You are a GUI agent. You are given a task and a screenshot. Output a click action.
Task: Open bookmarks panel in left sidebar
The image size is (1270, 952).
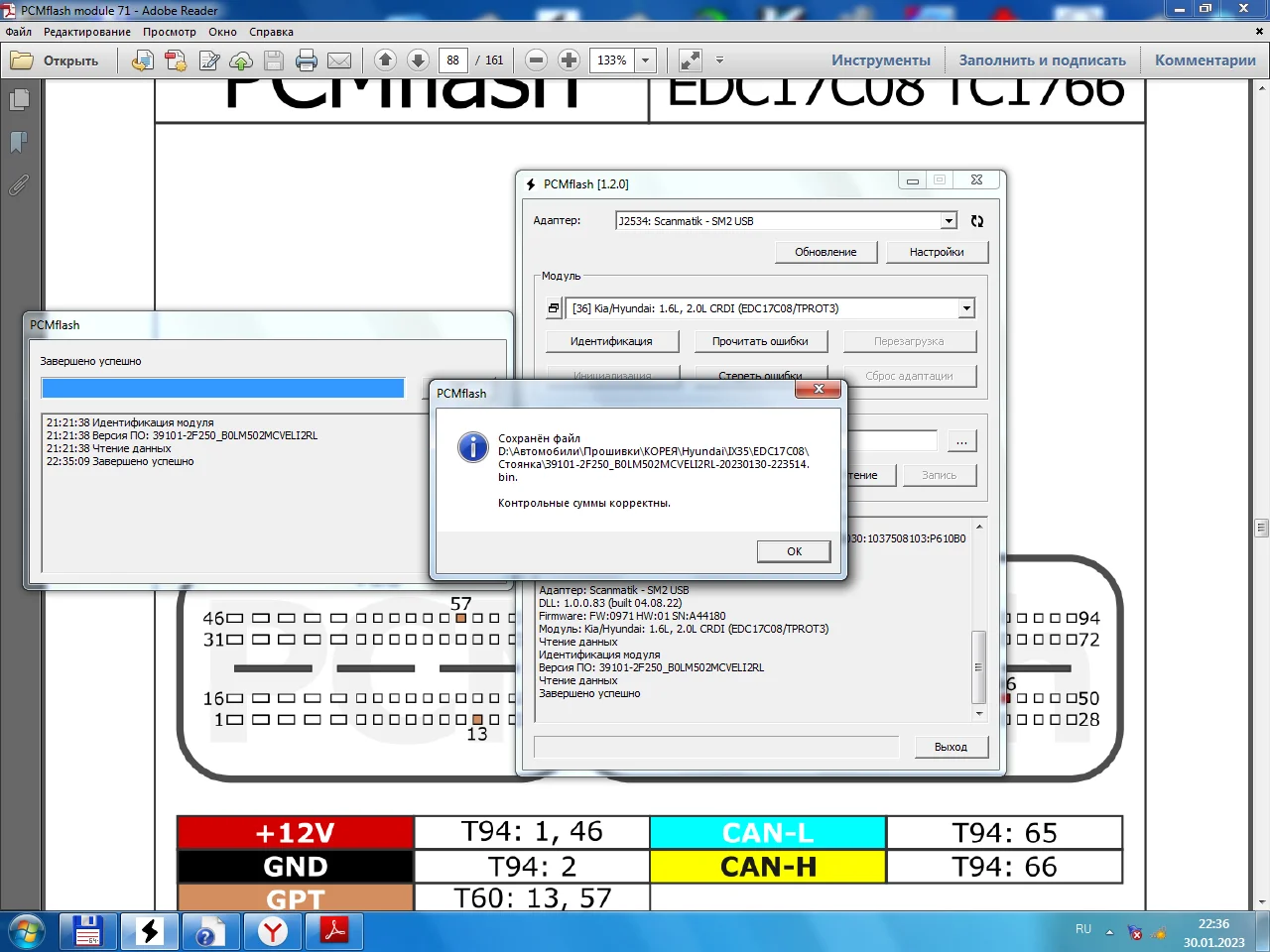(18, 142)
